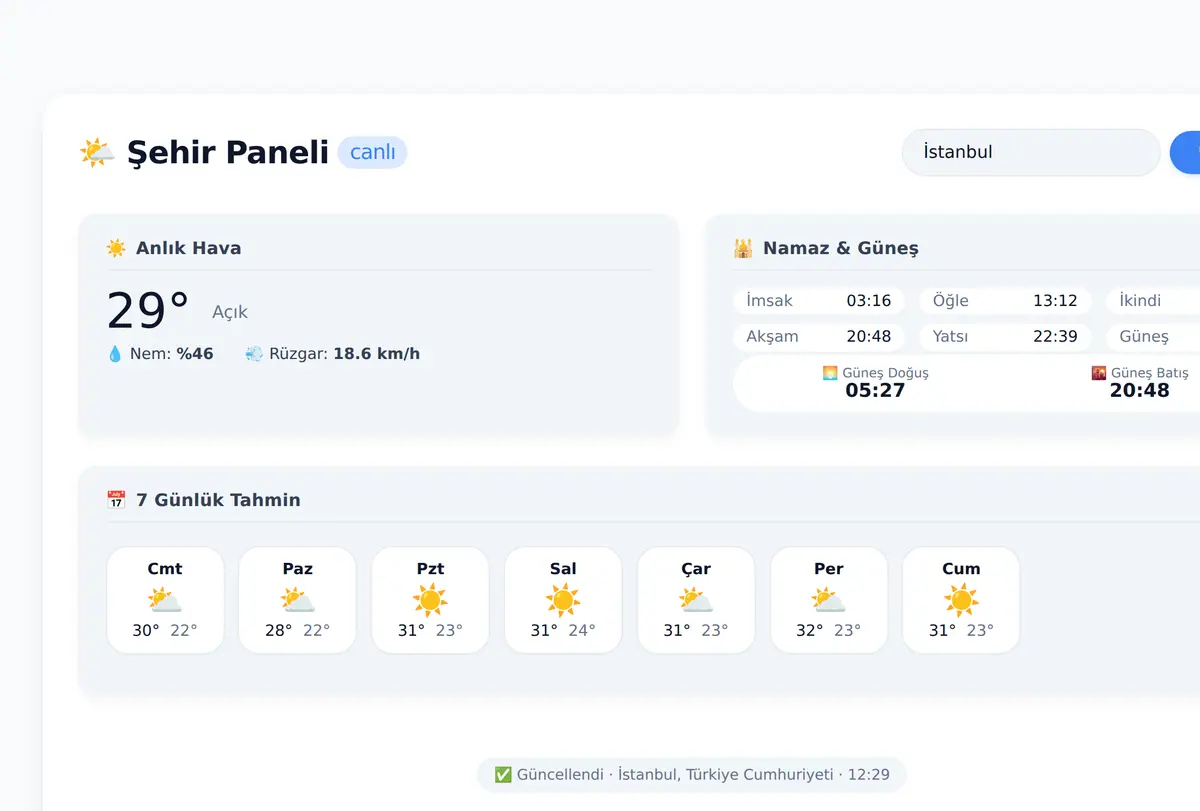Click the mosque icon beside Namaz & Güneş
The width and height of the screenshot is (1200, 811).
[743, 248]
